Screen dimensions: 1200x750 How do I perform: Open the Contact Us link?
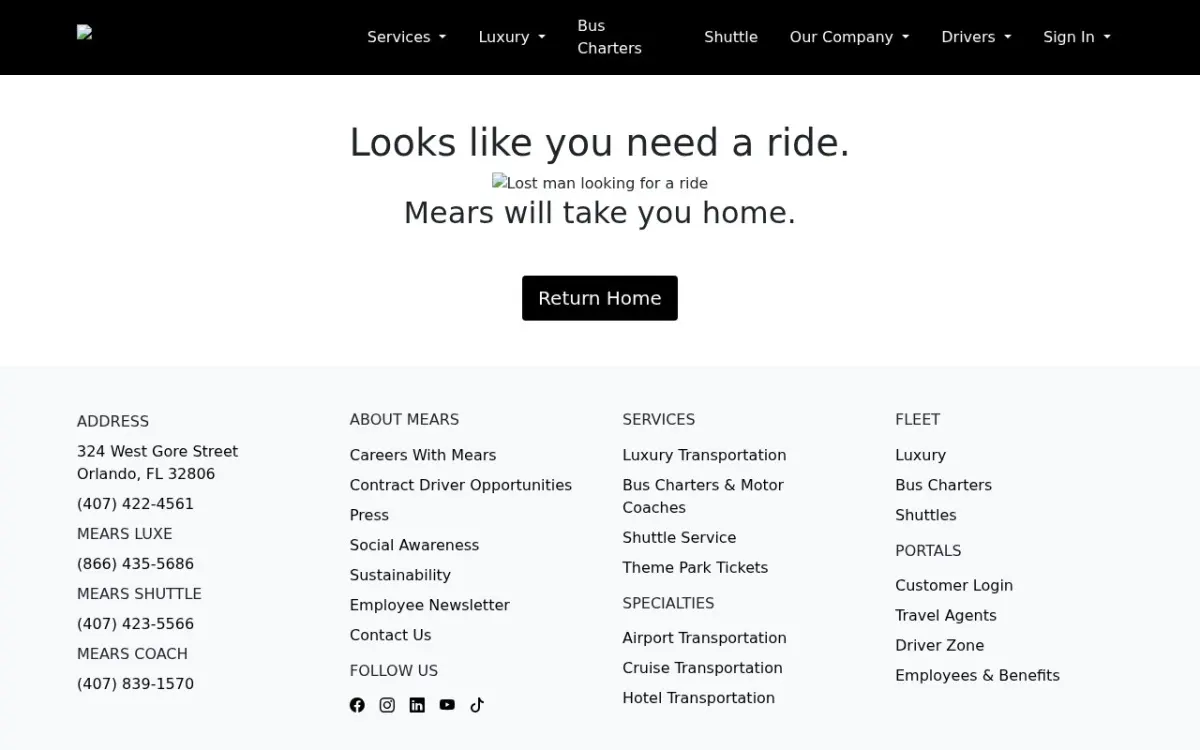pyautogui.click(x=391, y=635)
